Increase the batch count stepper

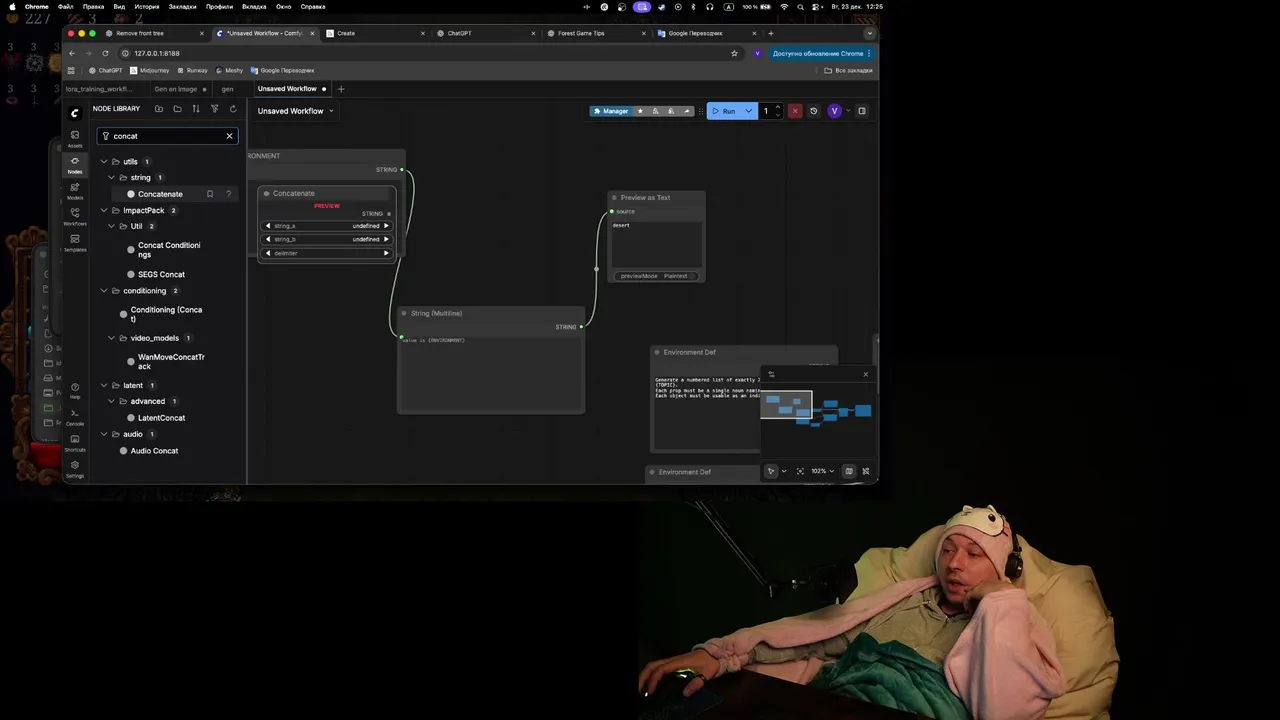click(x=778, y=108)
